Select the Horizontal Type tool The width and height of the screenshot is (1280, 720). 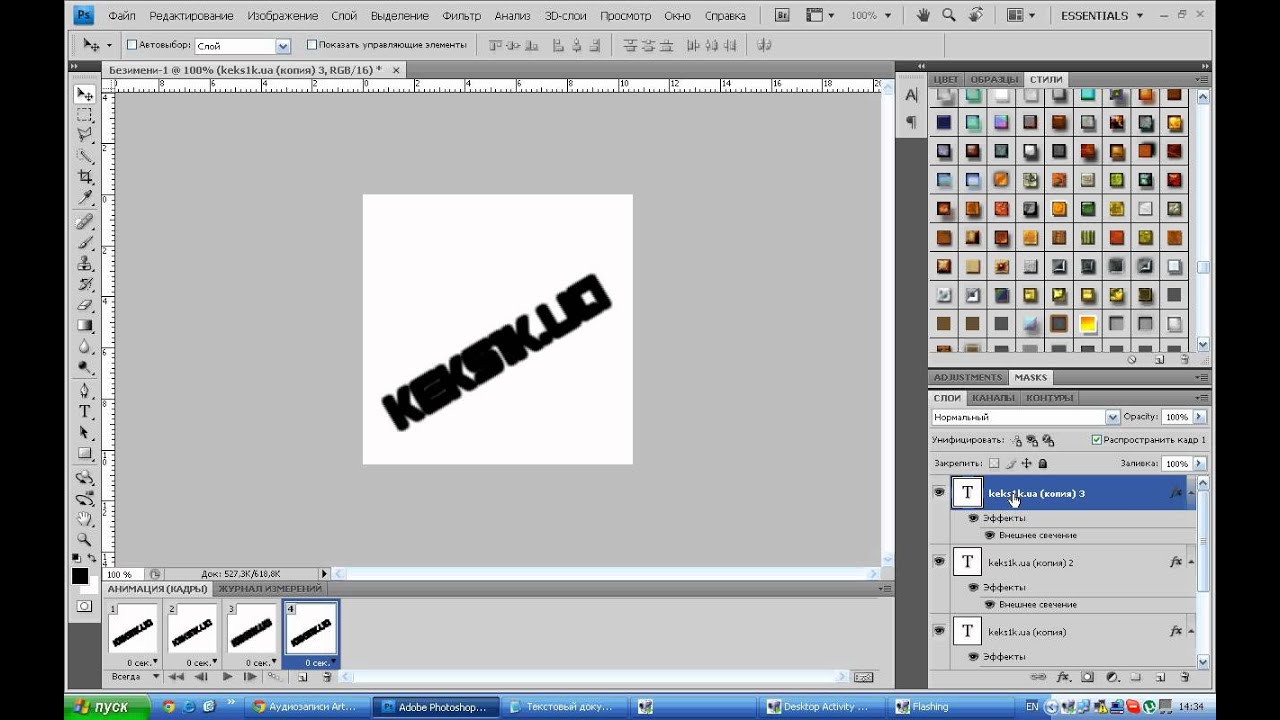click(85, 412)
